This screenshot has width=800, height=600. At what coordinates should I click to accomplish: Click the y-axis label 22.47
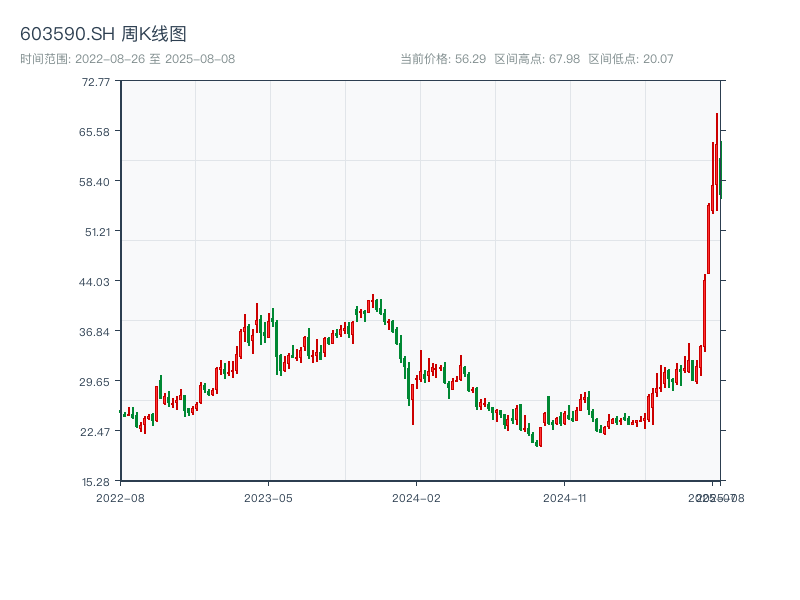tap(95, 432)
